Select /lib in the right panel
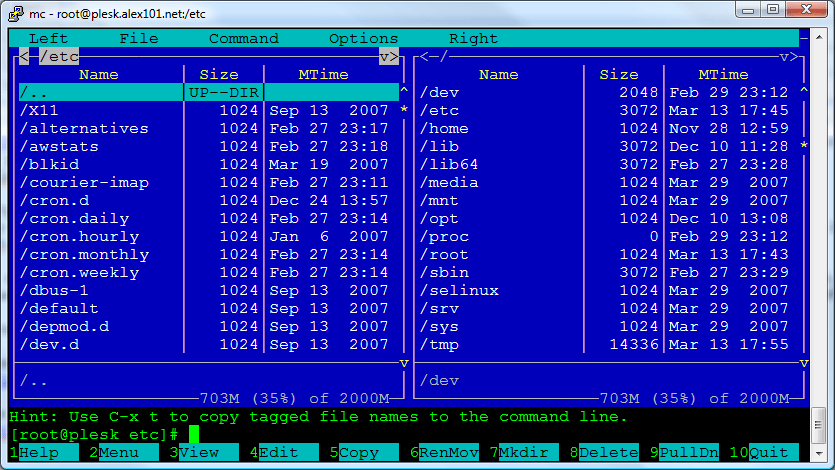Viewport: 835px width, 470px height. (609, 146)
